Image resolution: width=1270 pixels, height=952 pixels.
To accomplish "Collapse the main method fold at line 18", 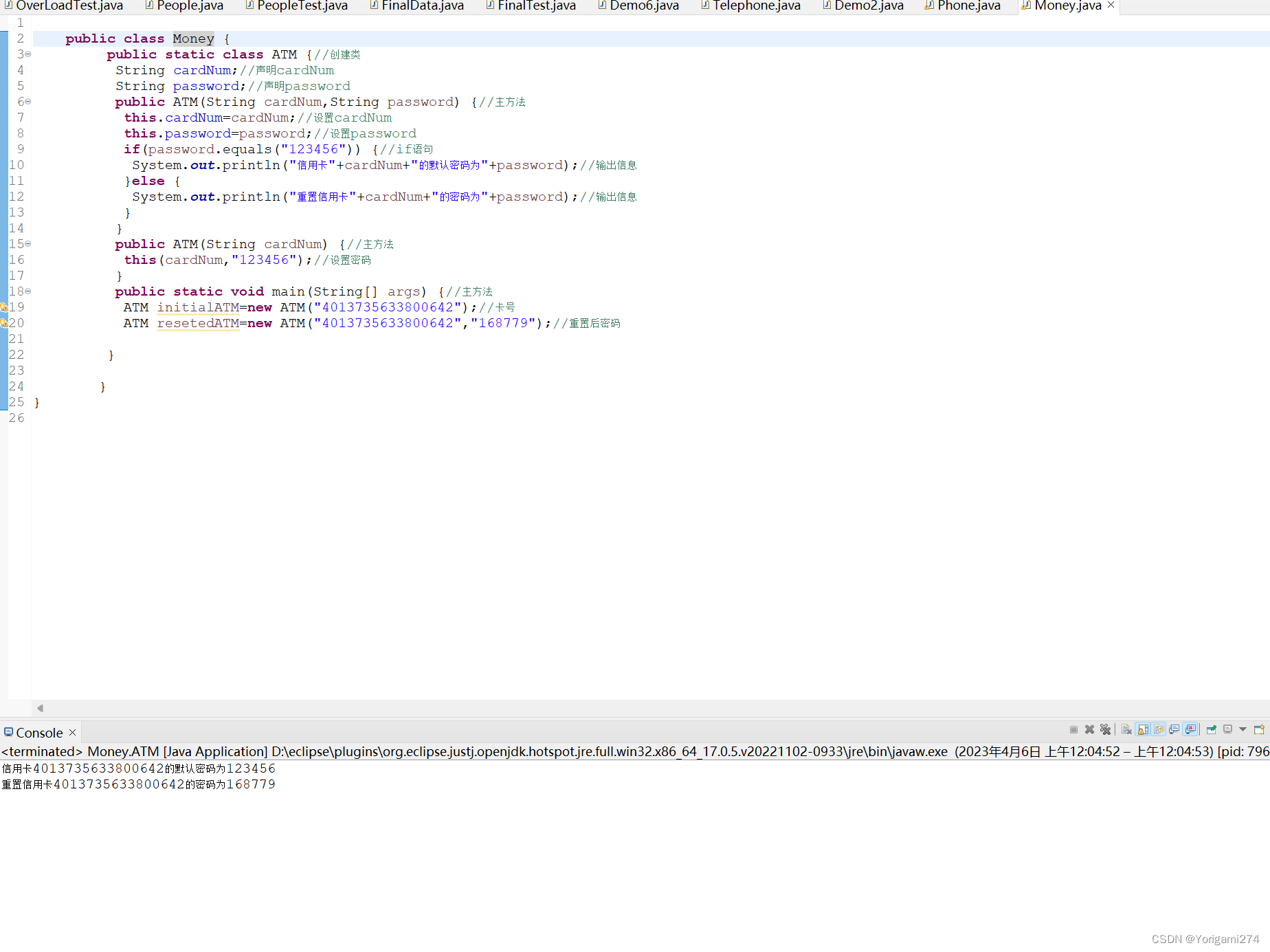I will [28, 291].
